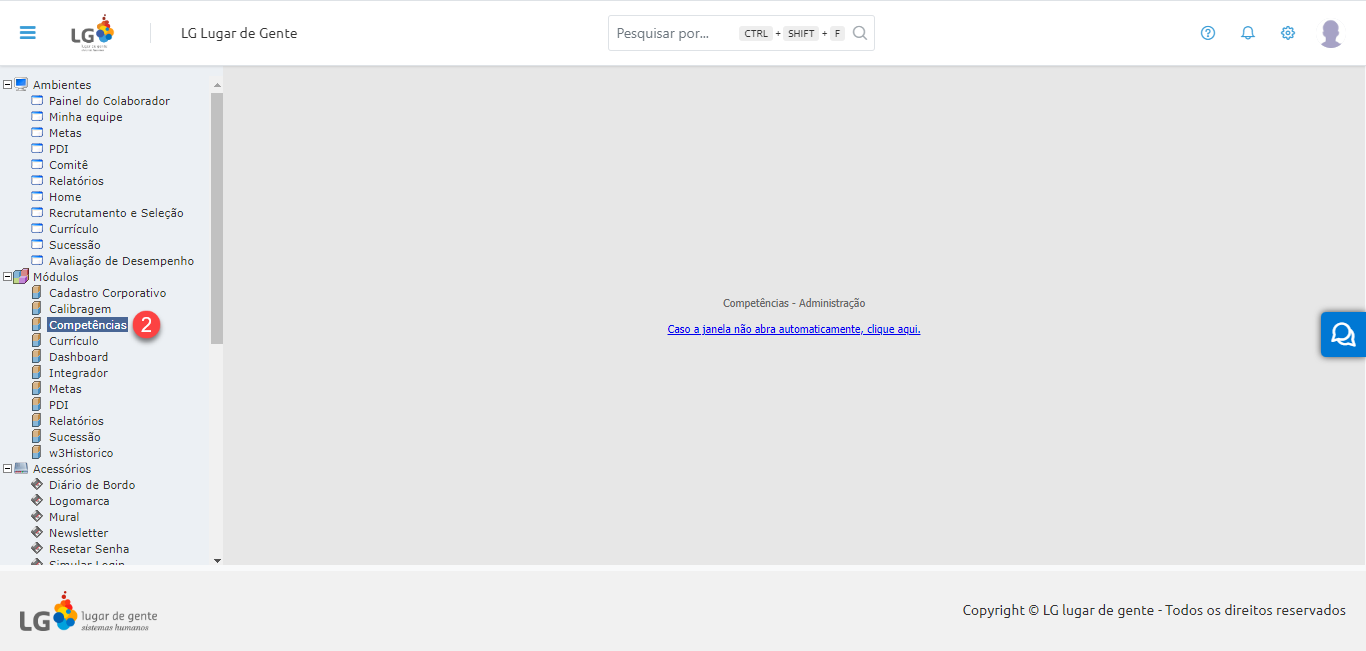Click the Dashboard module icon
Viewport: 1366px width, 651px height.
pos(37,357)
